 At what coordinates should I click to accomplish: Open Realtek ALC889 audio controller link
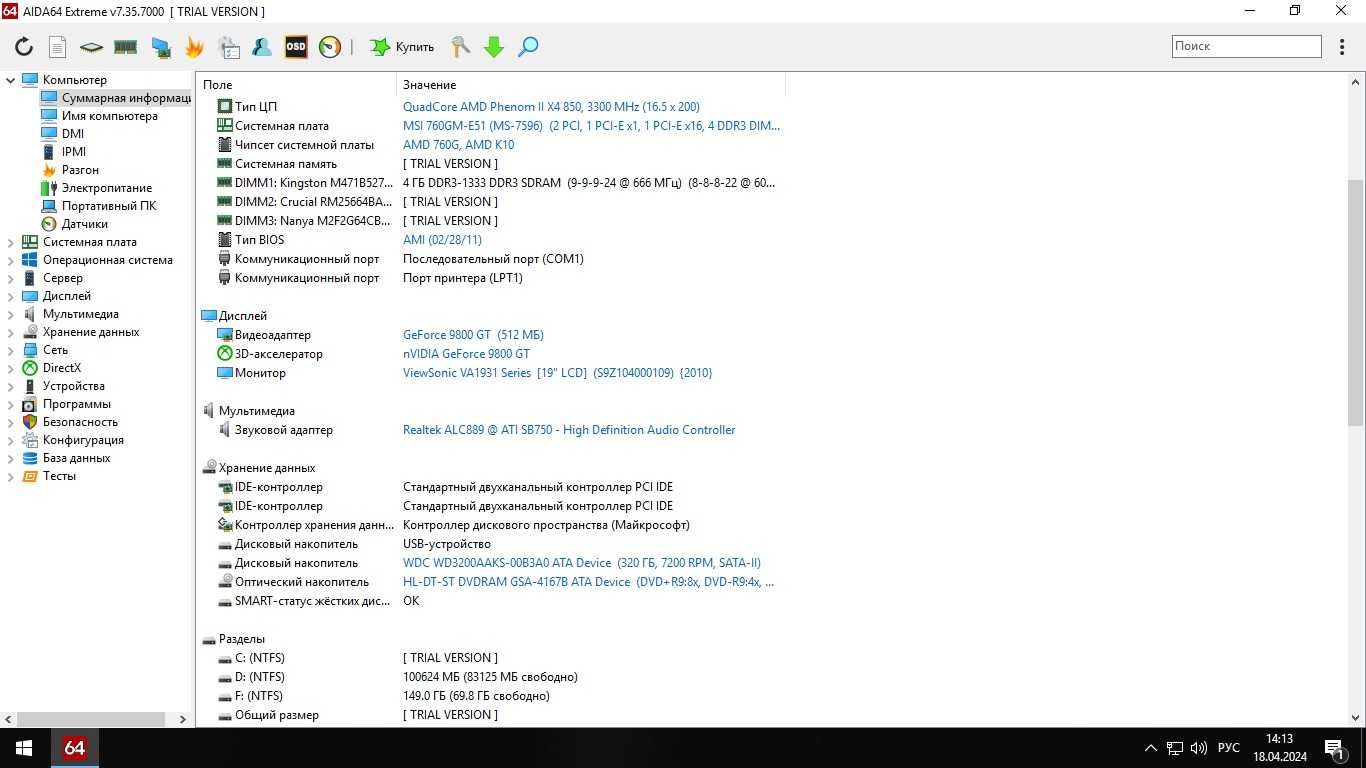[x=569, y=430]
